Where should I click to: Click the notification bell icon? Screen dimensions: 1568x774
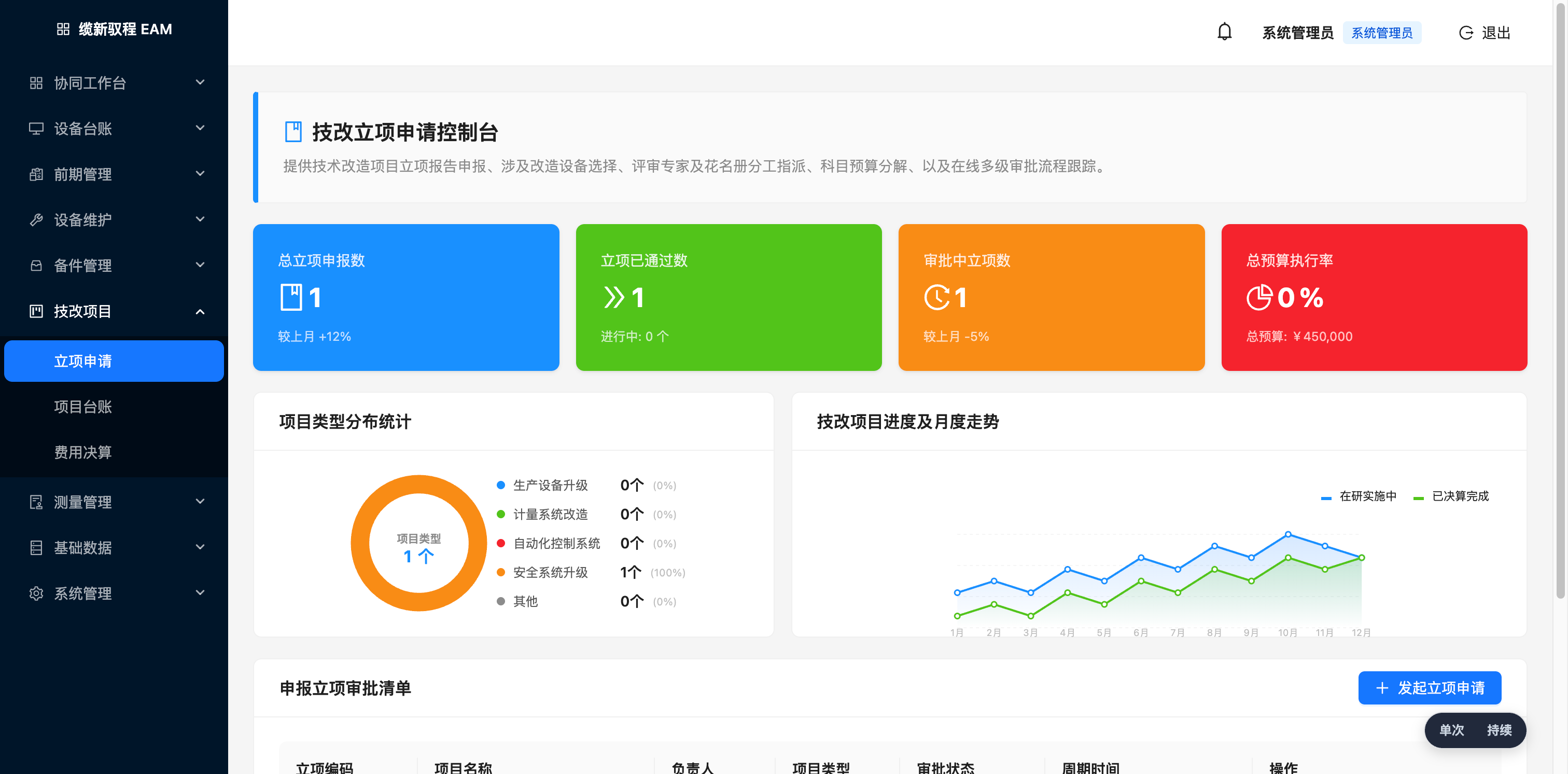tap(1224, 32)
